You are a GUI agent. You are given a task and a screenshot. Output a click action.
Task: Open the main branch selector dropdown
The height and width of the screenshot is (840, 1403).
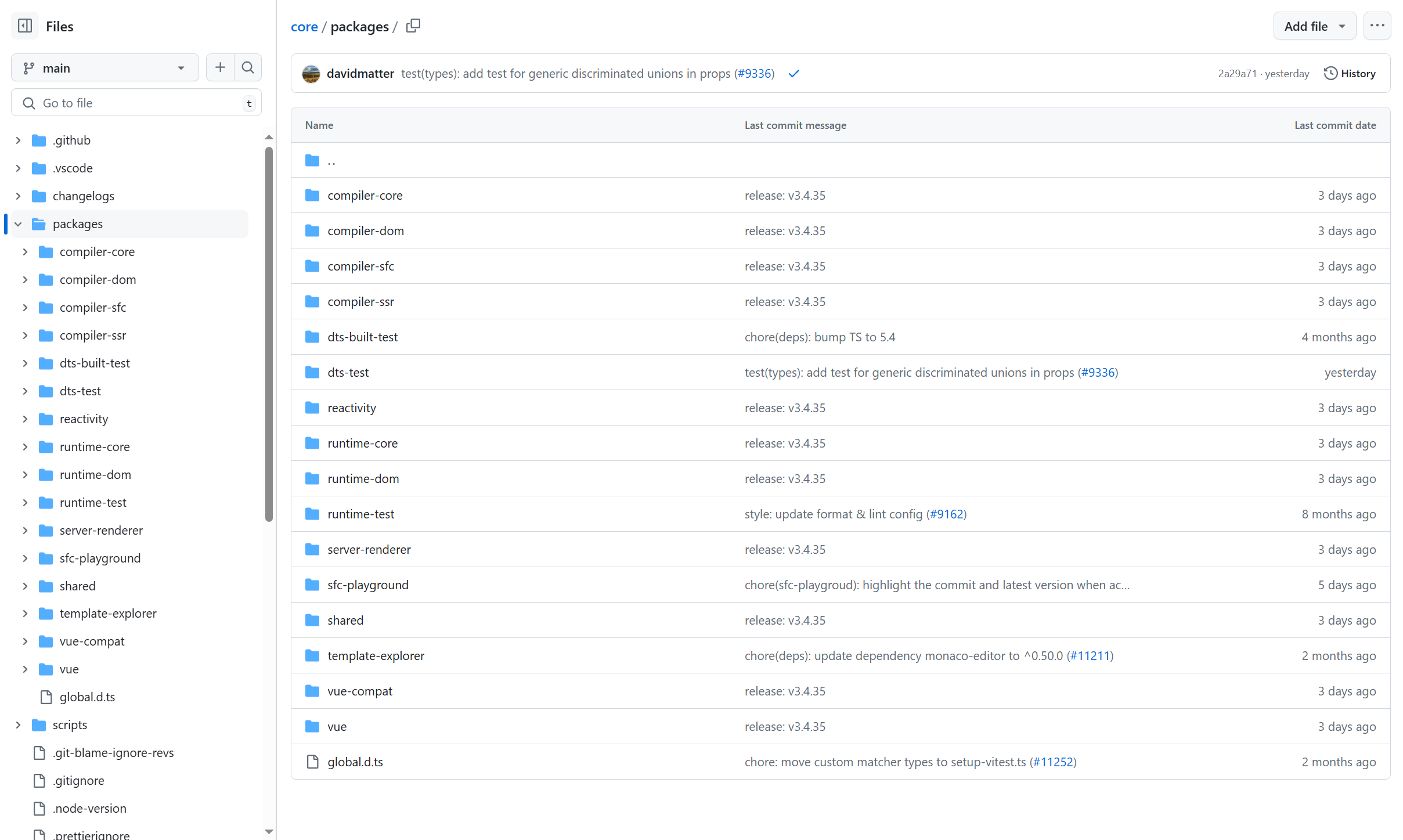pos(104,68)
